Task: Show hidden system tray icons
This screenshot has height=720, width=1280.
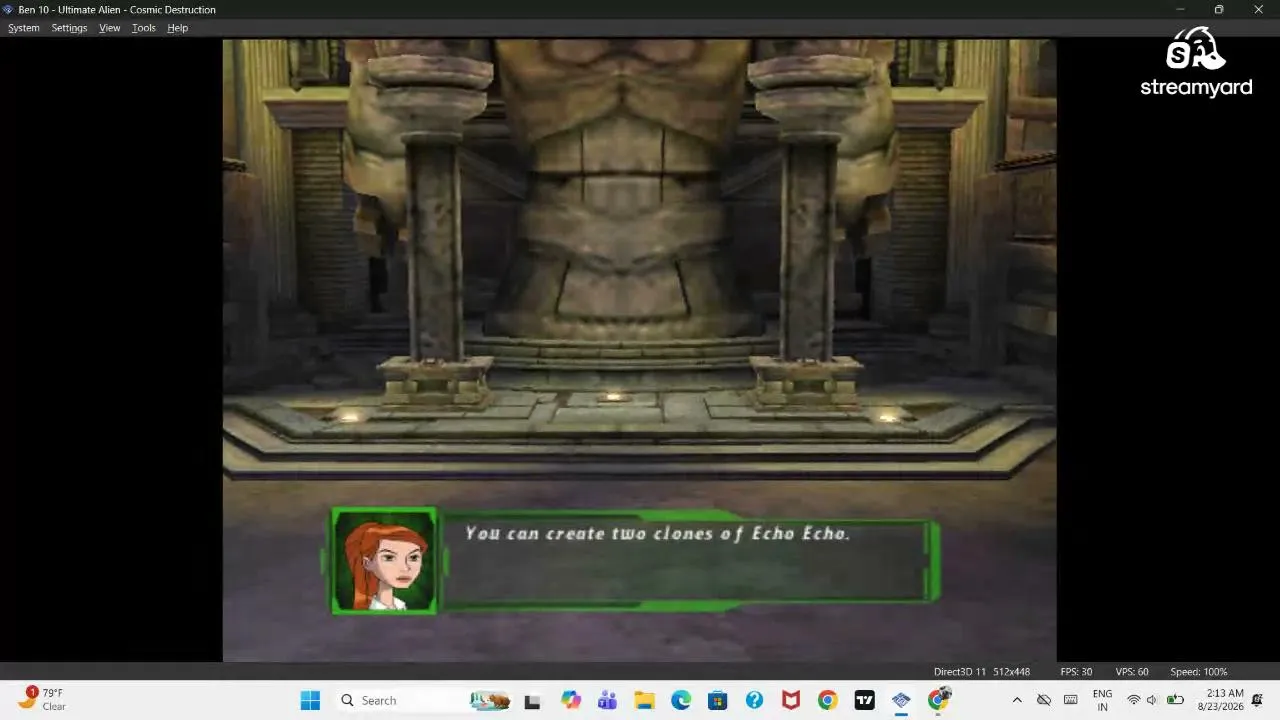Action: click(x=1017, y=700)
